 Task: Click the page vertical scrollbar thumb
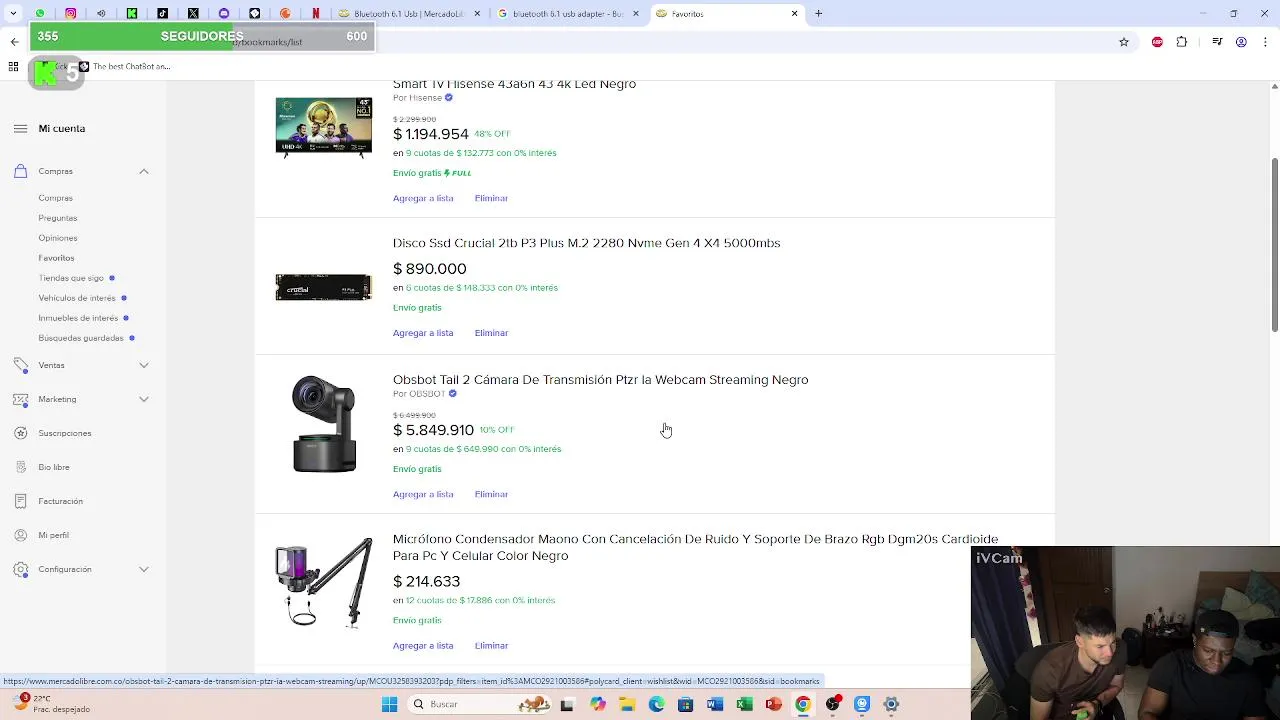tap(1274, 245)
